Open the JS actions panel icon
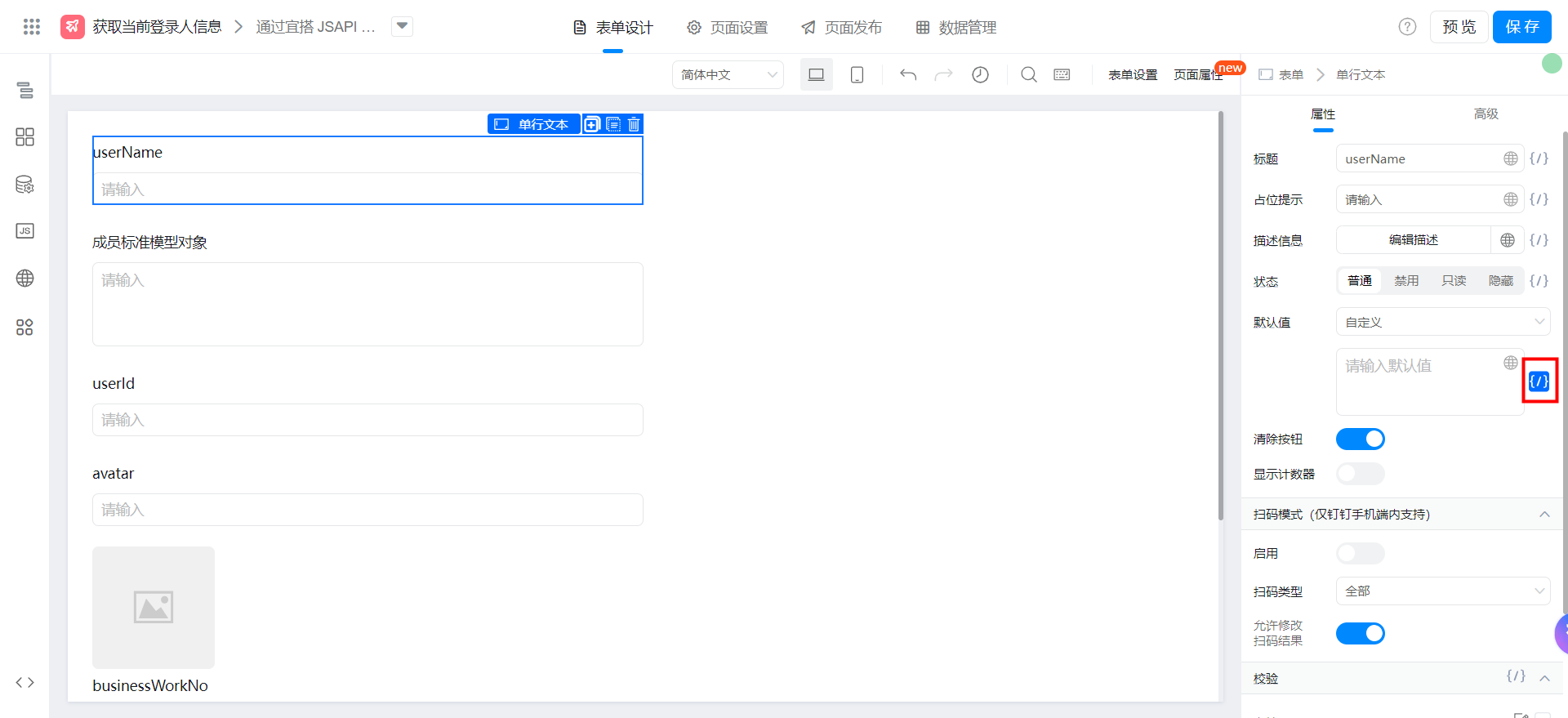This screenshot has width=1568, height=718. coord(25,231)
